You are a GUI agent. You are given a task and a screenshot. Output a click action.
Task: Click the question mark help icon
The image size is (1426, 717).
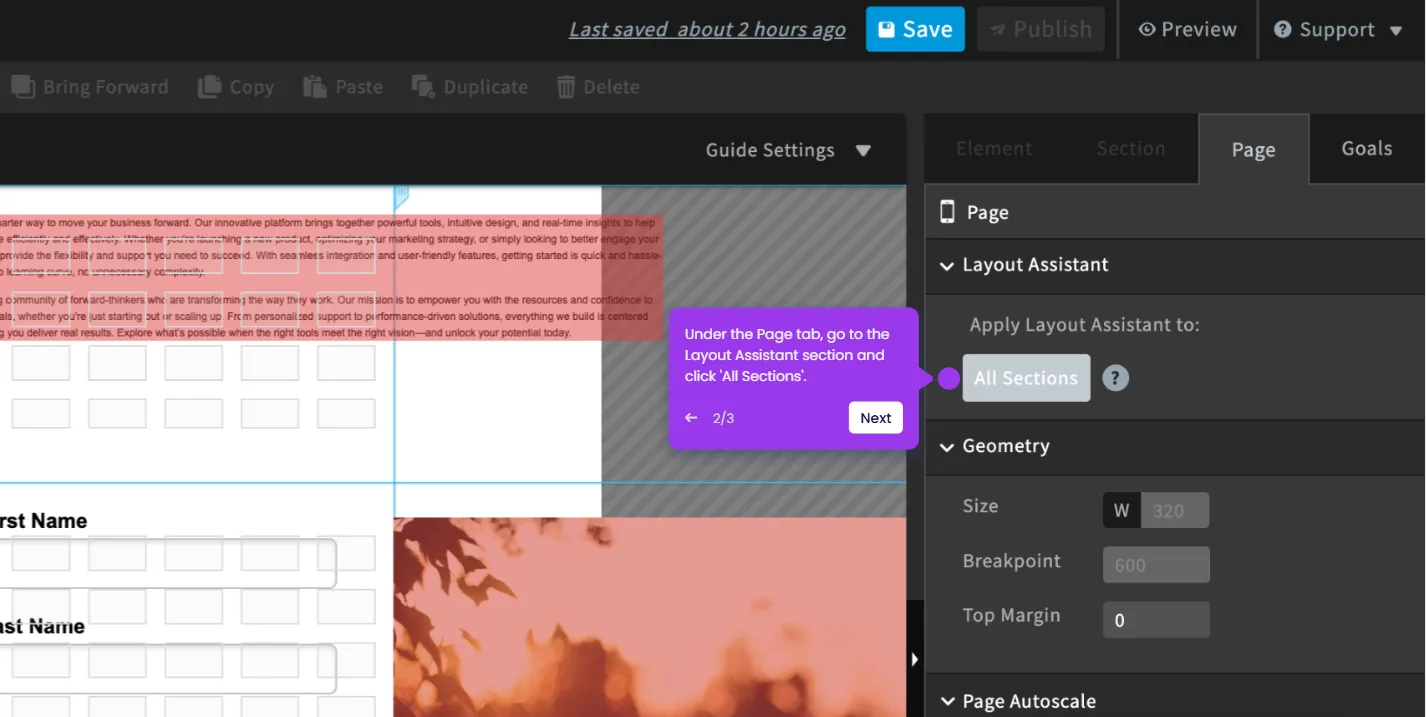coord(1115,378)
